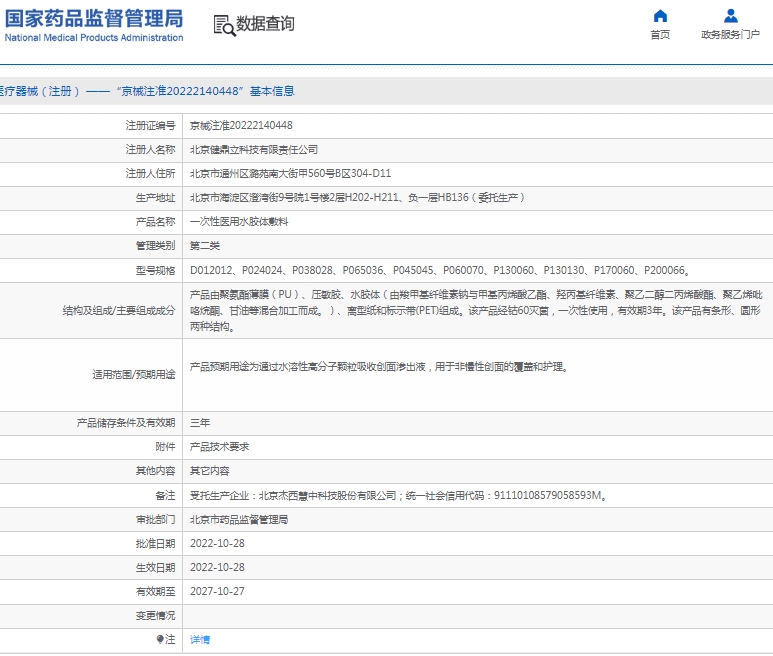Image resolution: width=773 pixels, height=656 pixels.
Task: Click the model specs D012012、P024024 list
Action: [440, 271]
